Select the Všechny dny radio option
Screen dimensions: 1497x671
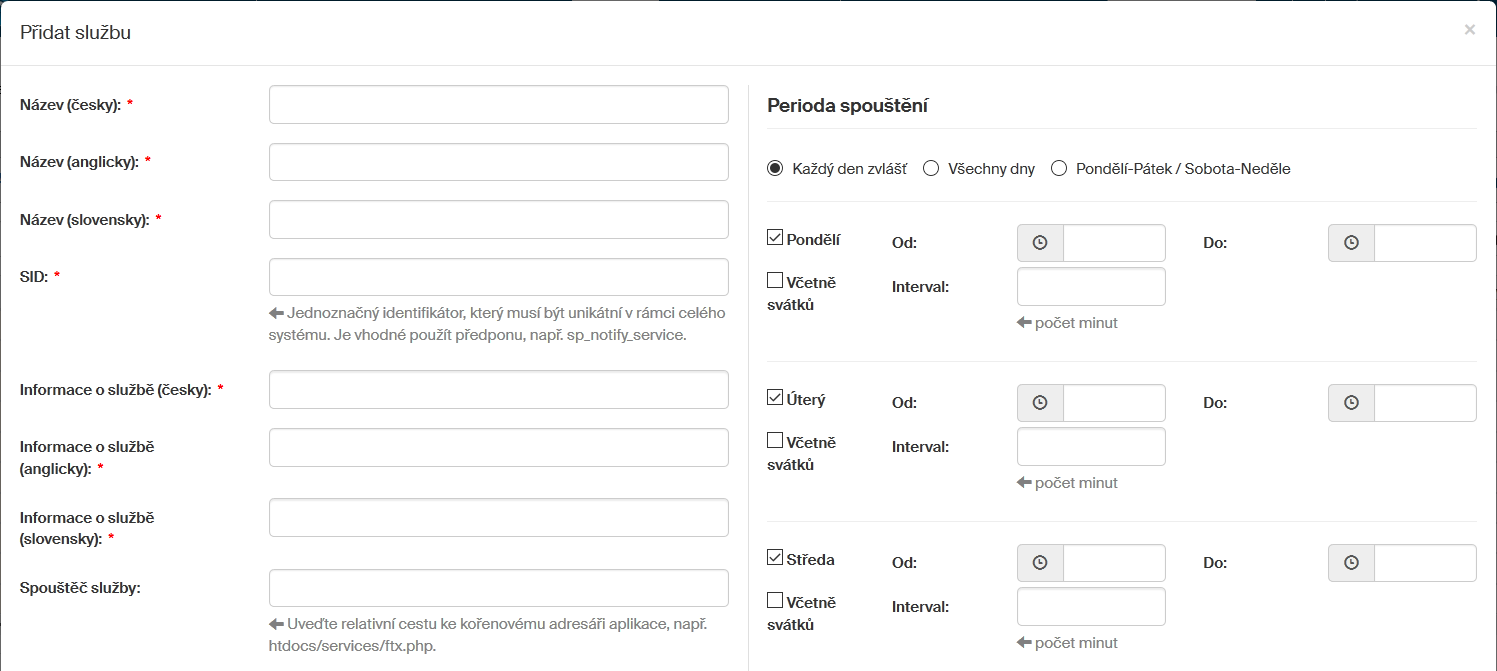(931, 169)
